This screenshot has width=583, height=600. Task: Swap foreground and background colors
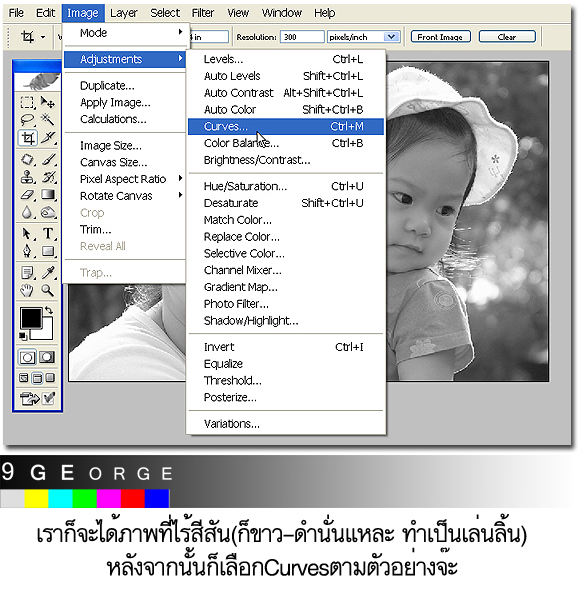point(49,310)
